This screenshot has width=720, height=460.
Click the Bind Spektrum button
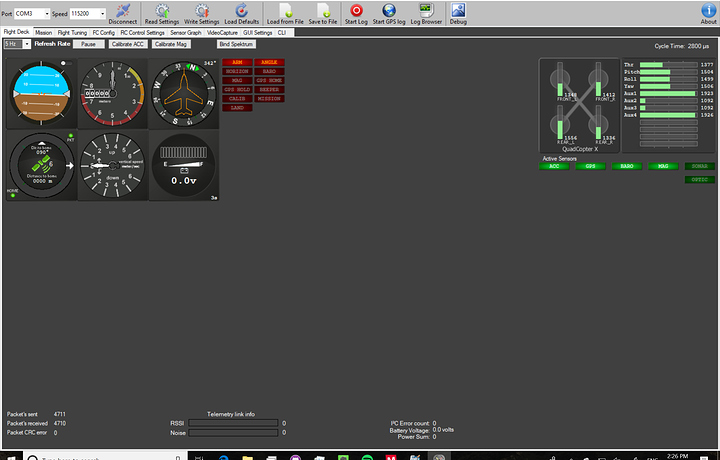[236, 44]
